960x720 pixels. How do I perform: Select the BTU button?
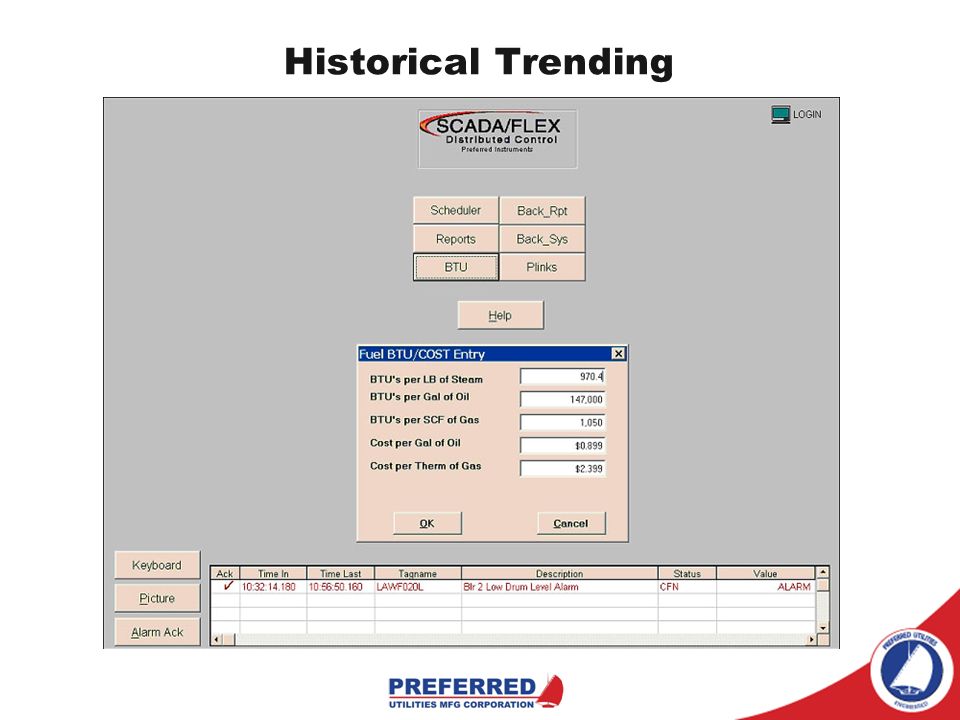(456, 268)
